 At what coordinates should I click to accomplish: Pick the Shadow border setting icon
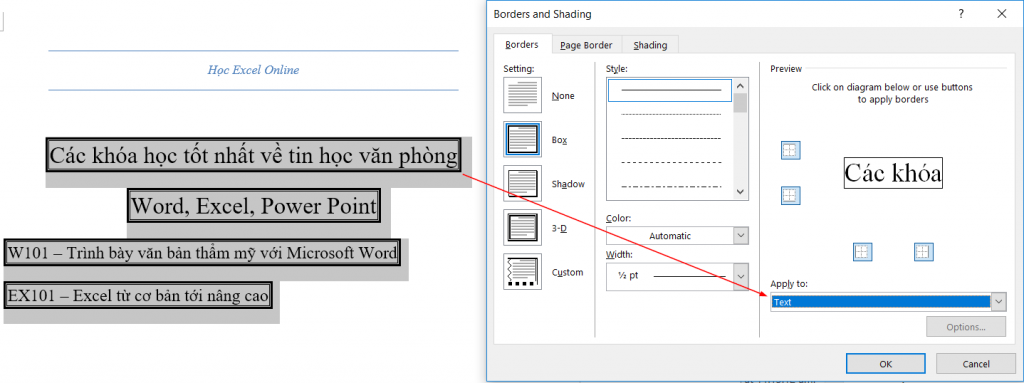(522, 183)
